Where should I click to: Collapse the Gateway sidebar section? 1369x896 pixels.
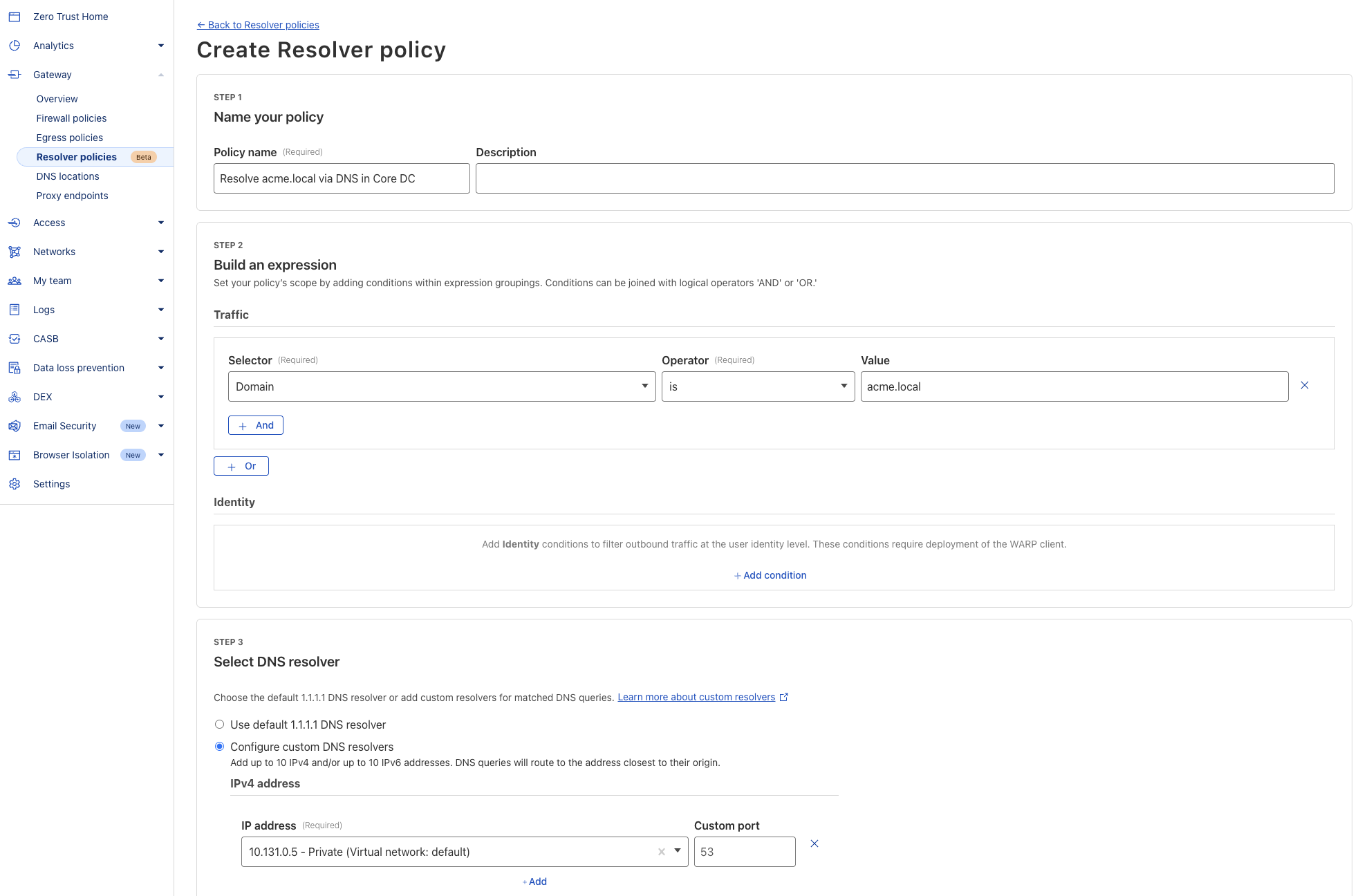click(160, 75)
